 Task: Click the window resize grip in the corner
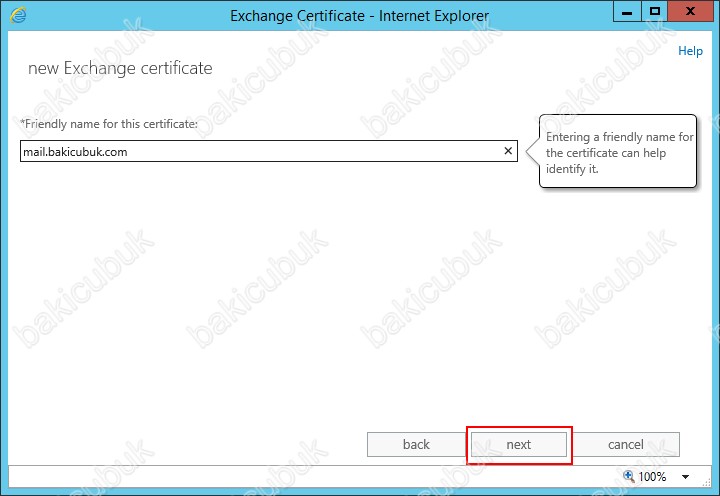(x=706, y=481)
